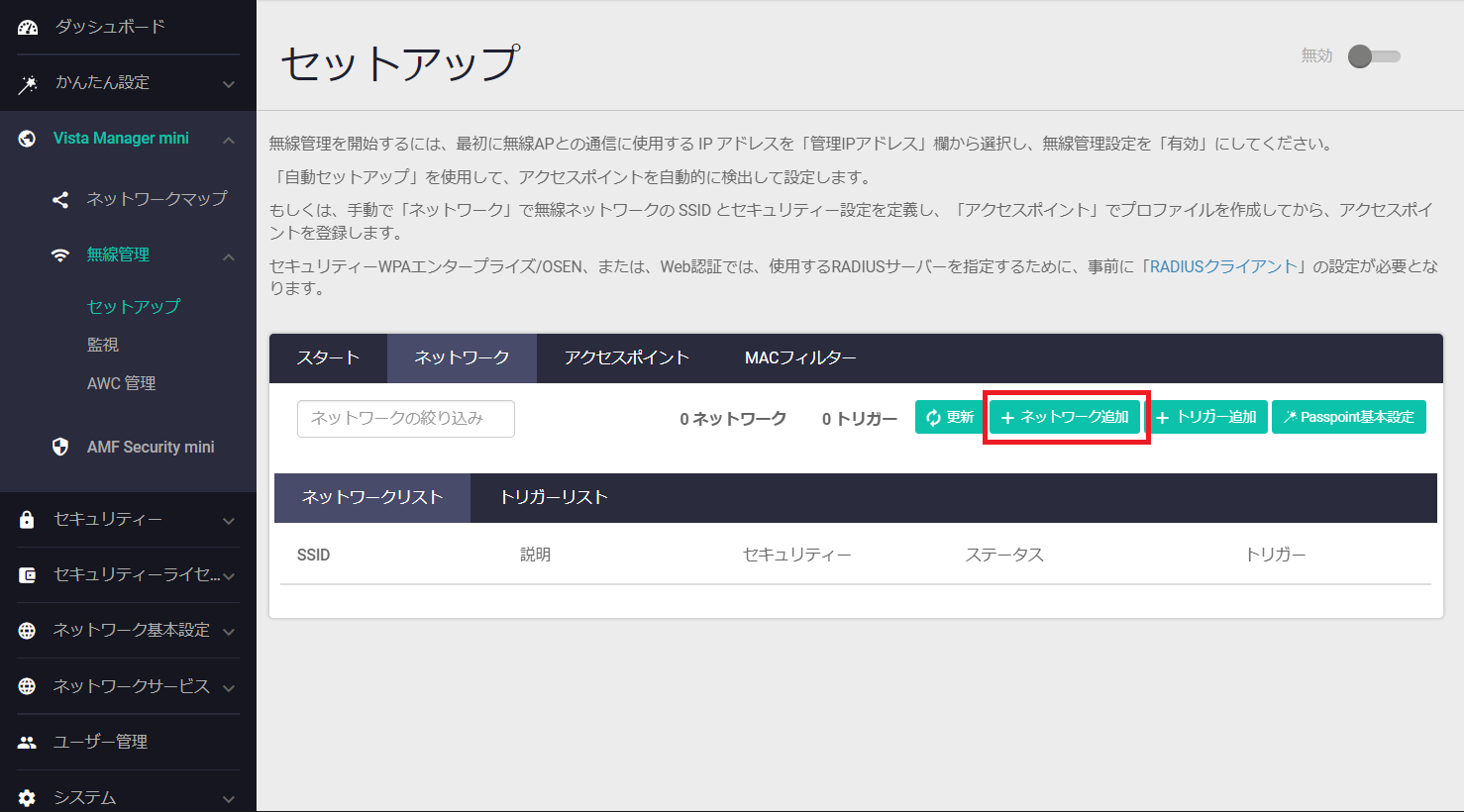This screenshot has width=1464, height=812.
Task: Click the Dashboard gauge icon
Action: (28, 27)
